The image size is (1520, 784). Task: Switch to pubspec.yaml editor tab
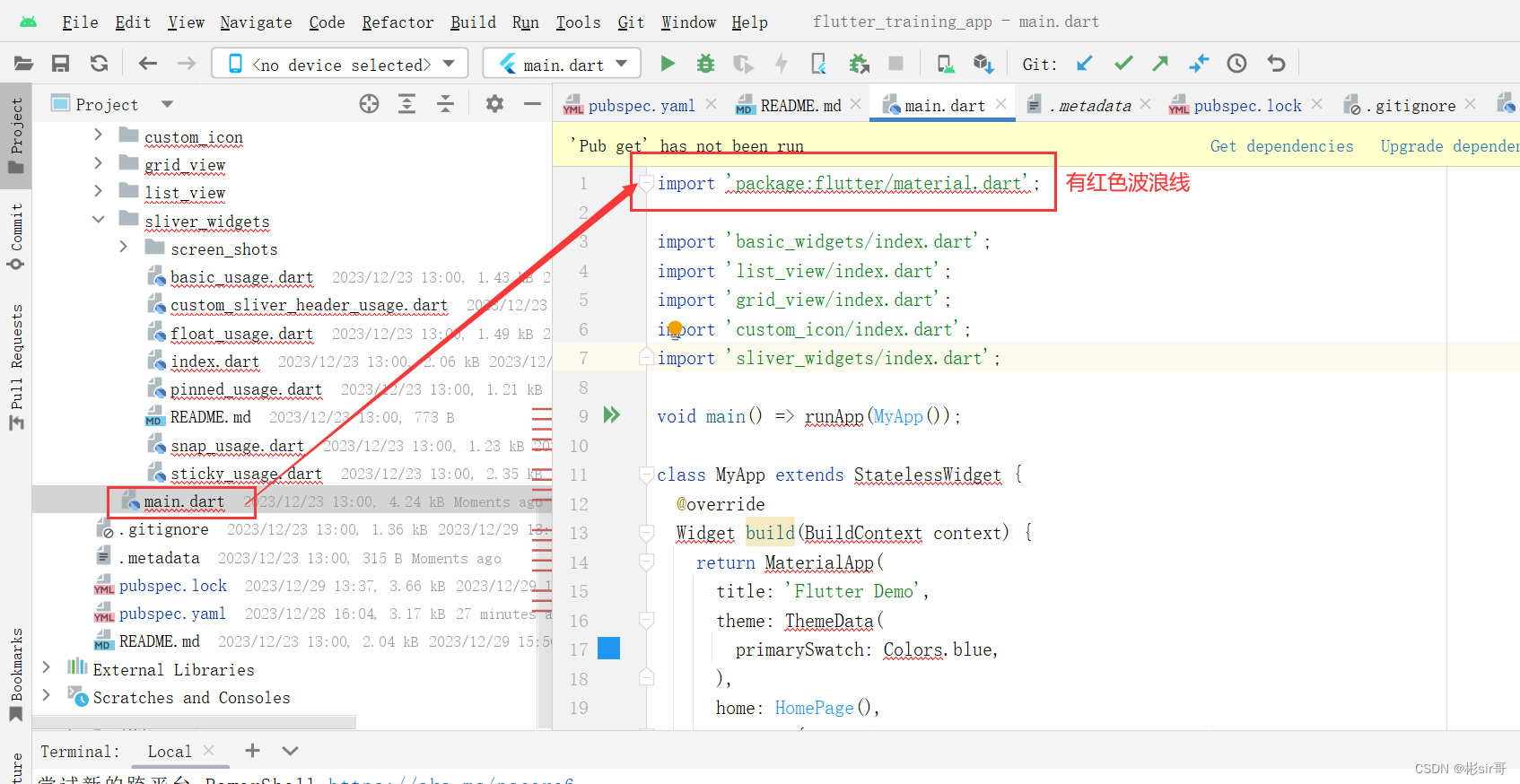click(641, 106)
